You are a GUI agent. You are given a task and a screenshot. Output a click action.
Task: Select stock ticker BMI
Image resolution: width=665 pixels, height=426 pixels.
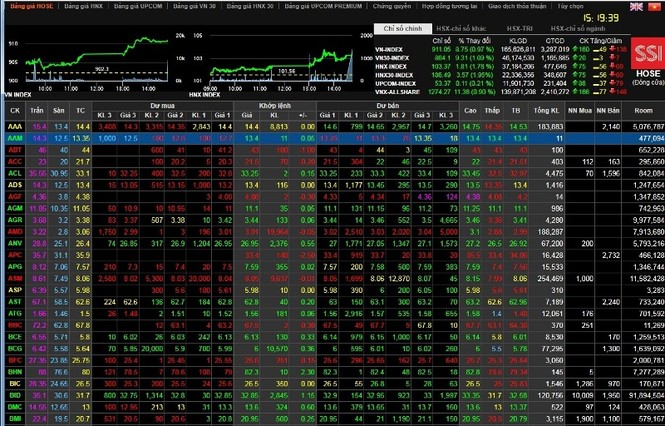(x=15, y=418)
